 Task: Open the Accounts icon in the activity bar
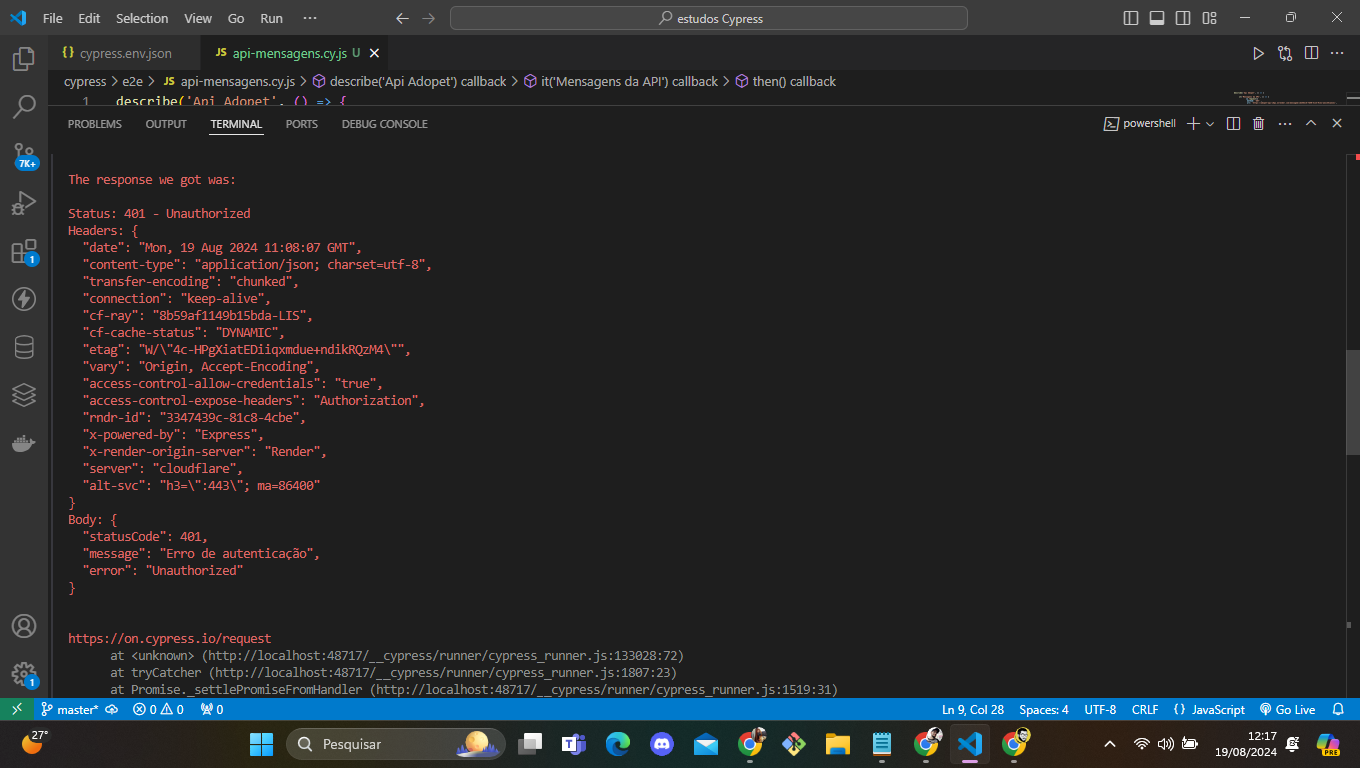(x=24, y=626)
